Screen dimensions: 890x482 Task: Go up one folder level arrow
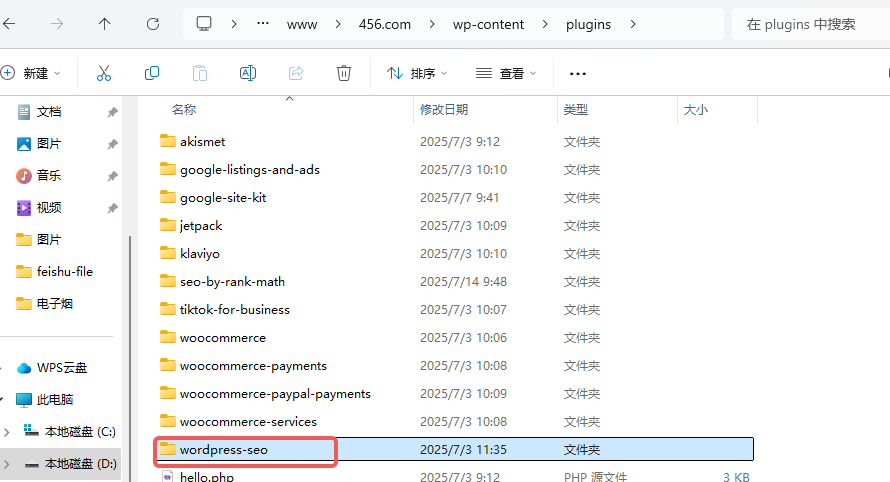point(105,24)
